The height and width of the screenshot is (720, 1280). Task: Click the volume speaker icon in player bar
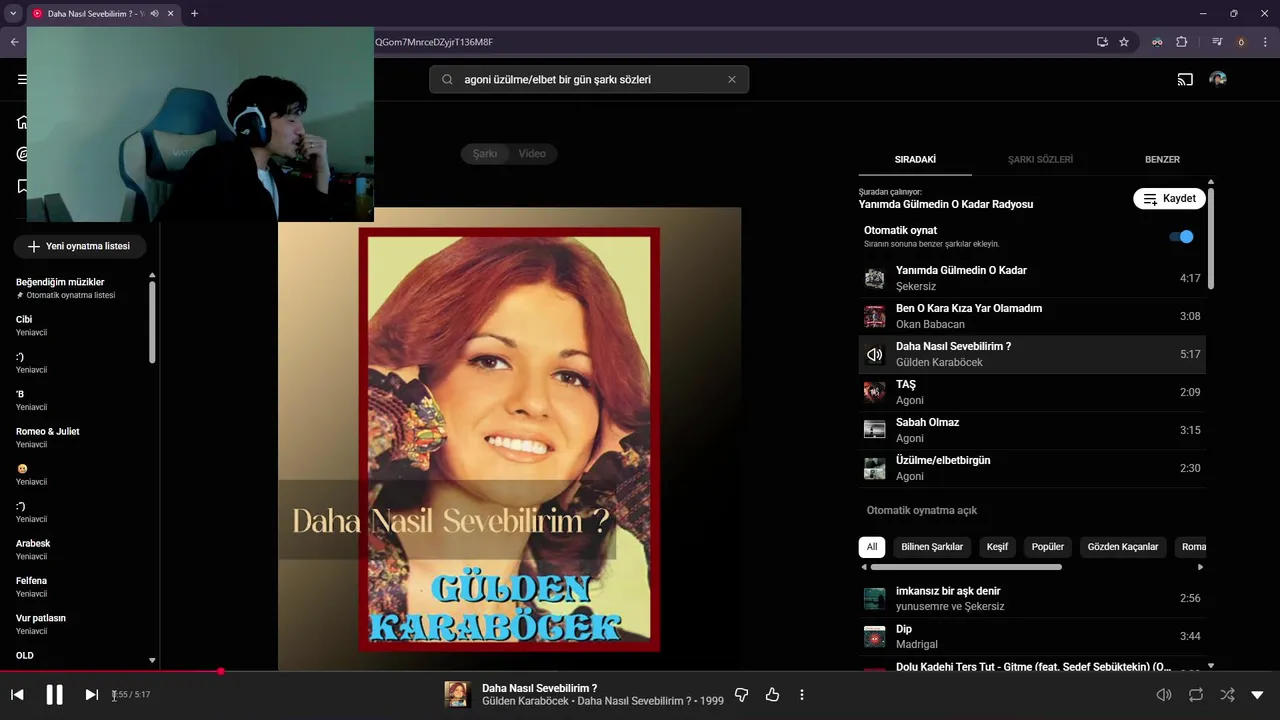1164,694
